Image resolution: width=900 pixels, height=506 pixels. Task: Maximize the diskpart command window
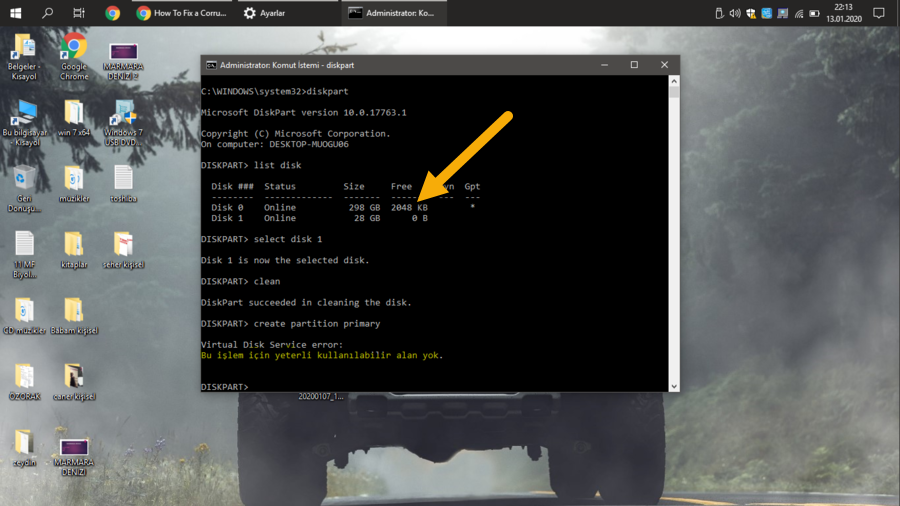tap(634, 65)
